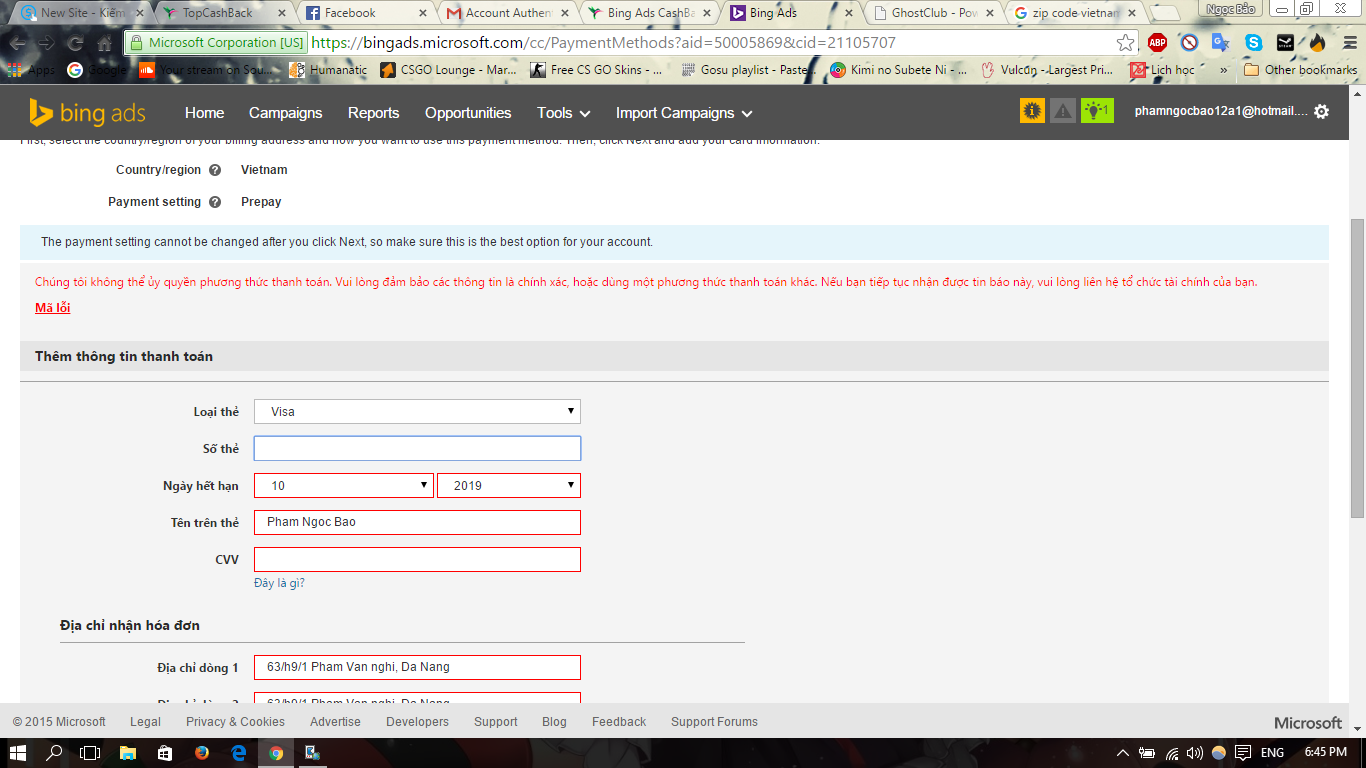Open the Windows Store taskbar icon
This screenshot has width=1366, height=768.
(165, 753)
